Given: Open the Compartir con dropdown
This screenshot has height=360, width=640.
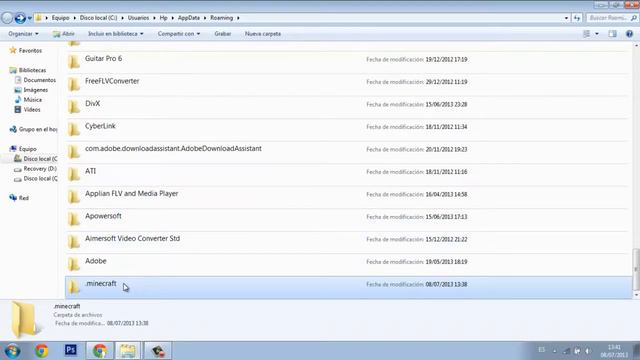Looking at the screenshot, I should [179, 34].
